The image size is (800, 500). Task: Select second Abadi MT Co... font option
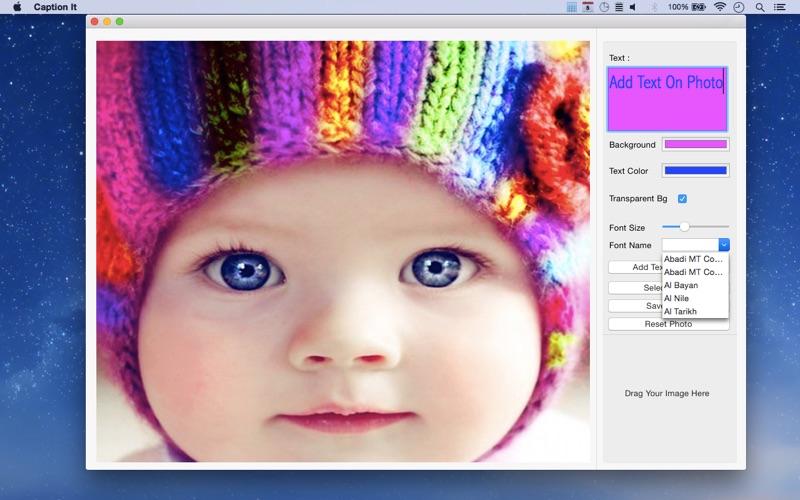[695, 272]
